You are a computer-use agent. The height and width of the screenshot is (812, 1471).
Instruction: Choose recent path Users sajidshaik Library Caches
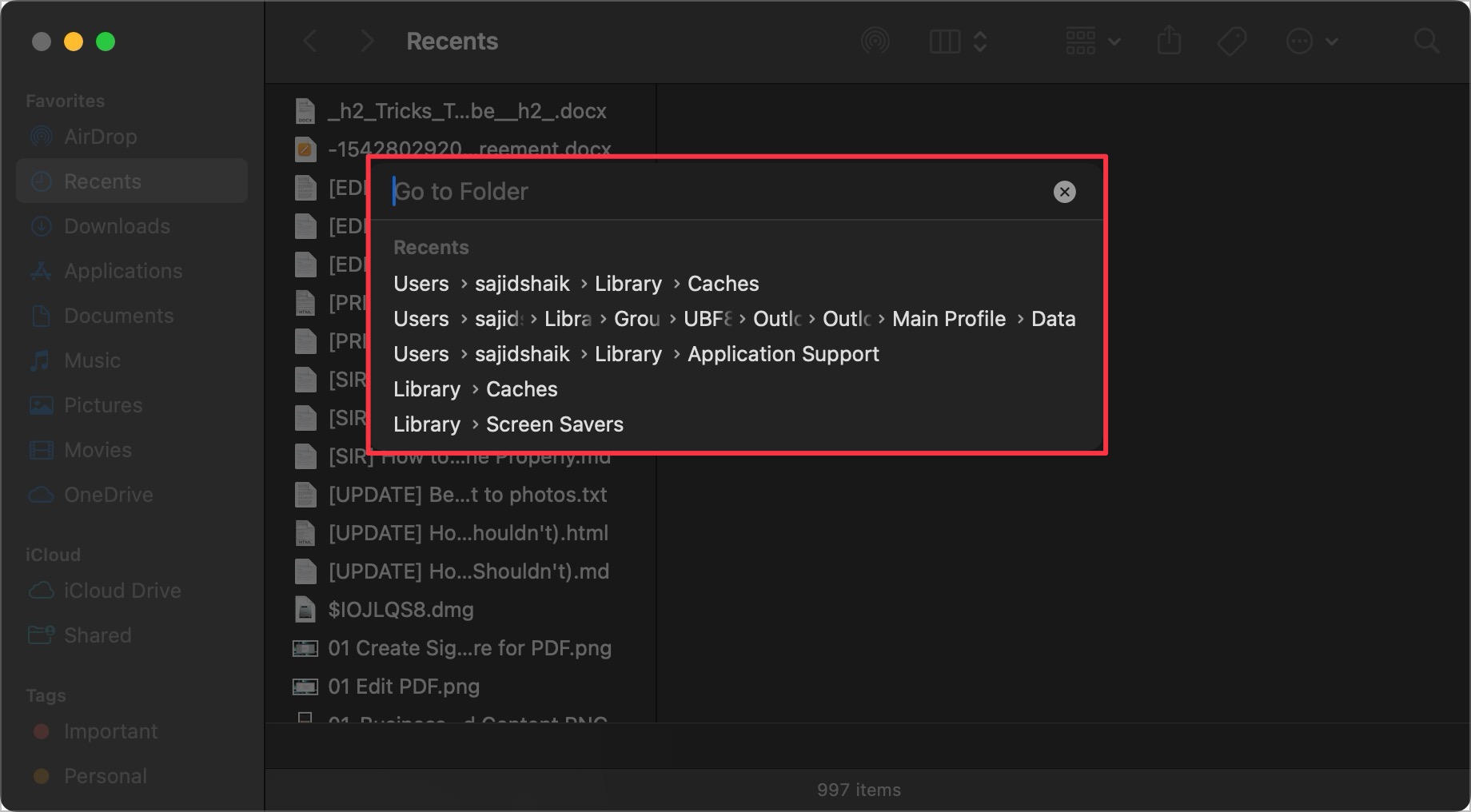(x=576, y=284)
